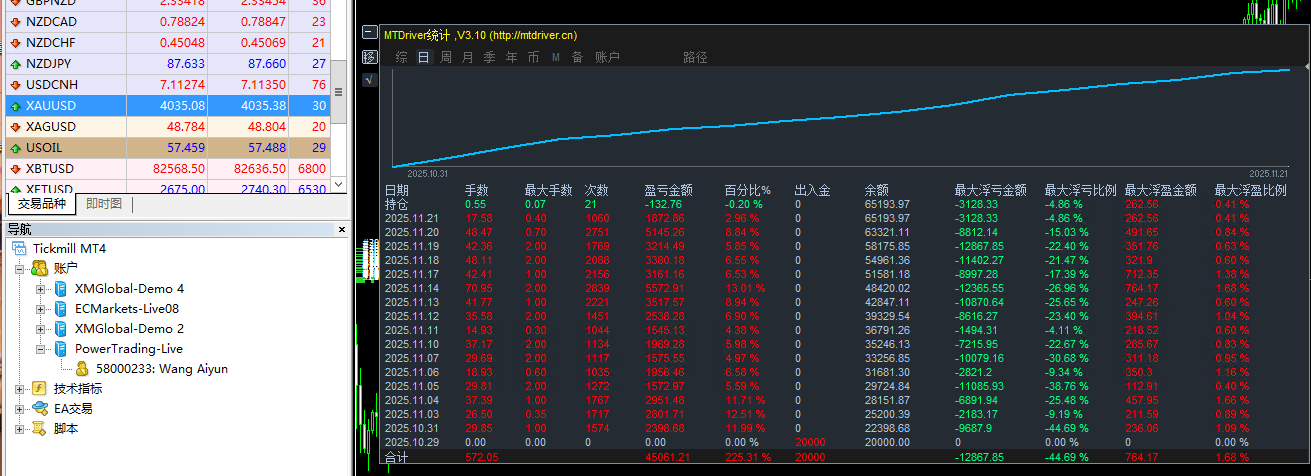Expand the ECMarkets-Live08 node
Screen dimensions: 1311x476
(x=40, y=308)
